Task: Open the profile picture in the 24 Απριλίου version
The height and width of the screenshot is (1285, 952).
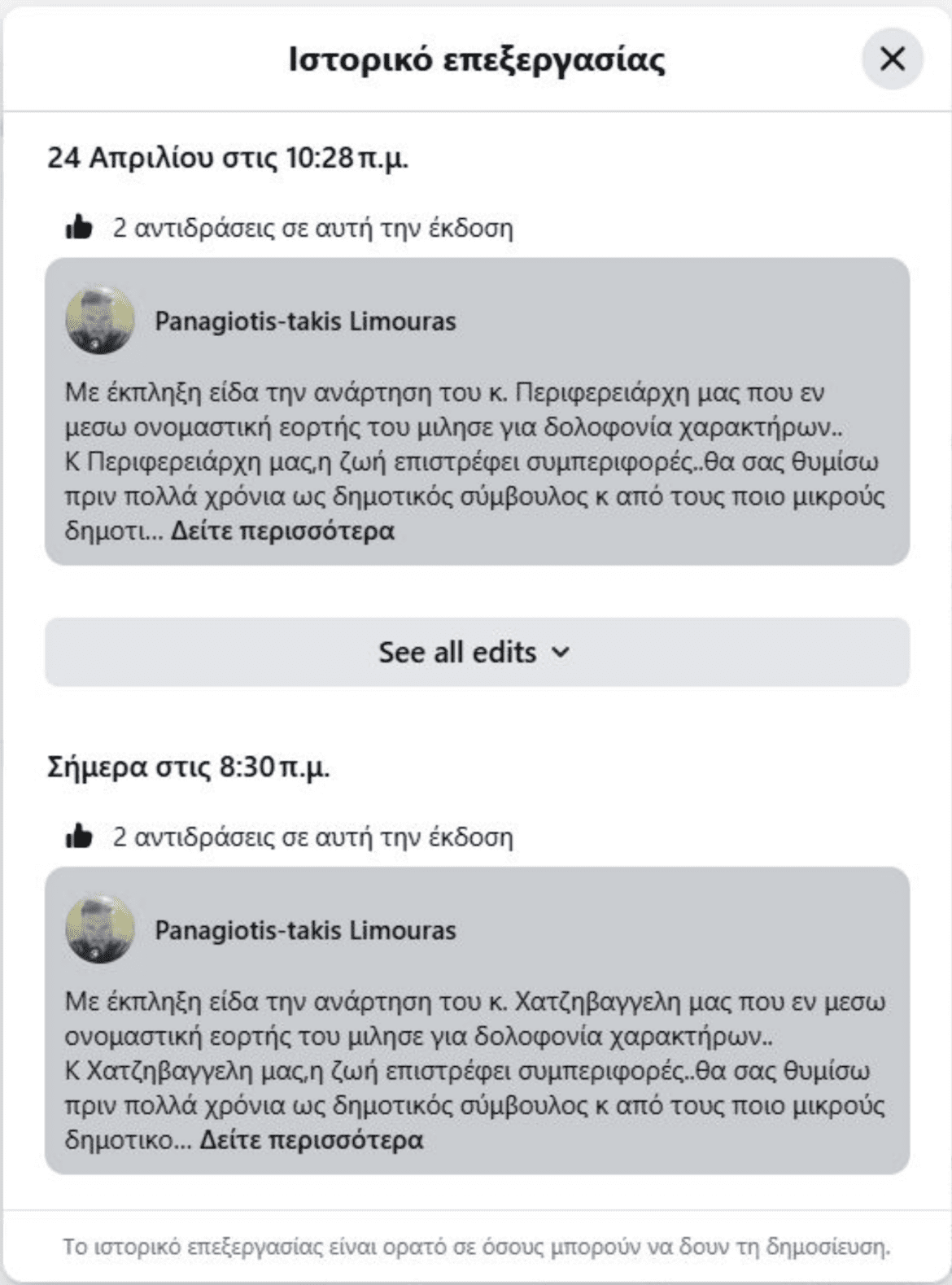Action: point(100,321)
